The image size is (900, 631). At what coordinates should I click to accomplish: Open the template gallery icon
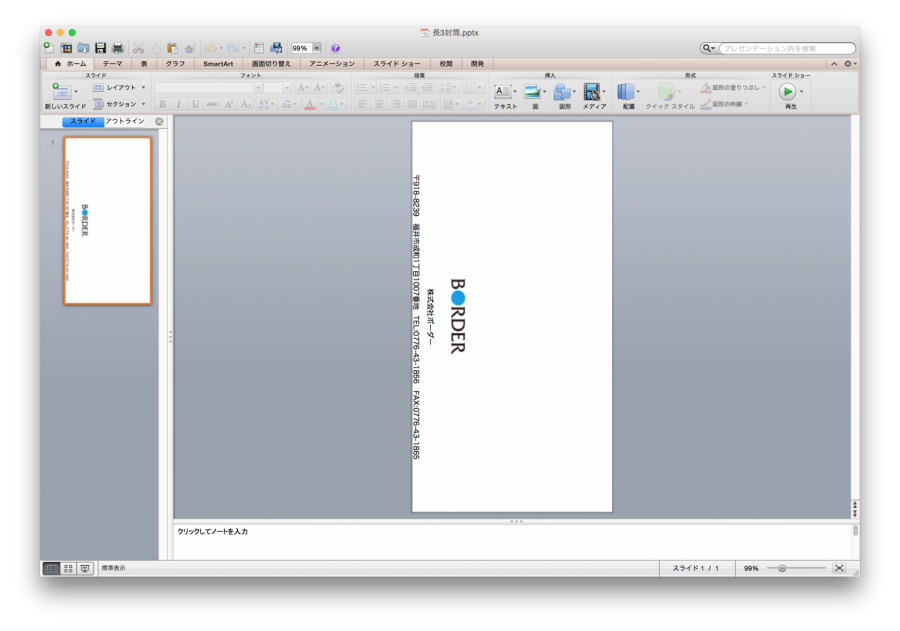pyautogui.click(x=66, y=48)
